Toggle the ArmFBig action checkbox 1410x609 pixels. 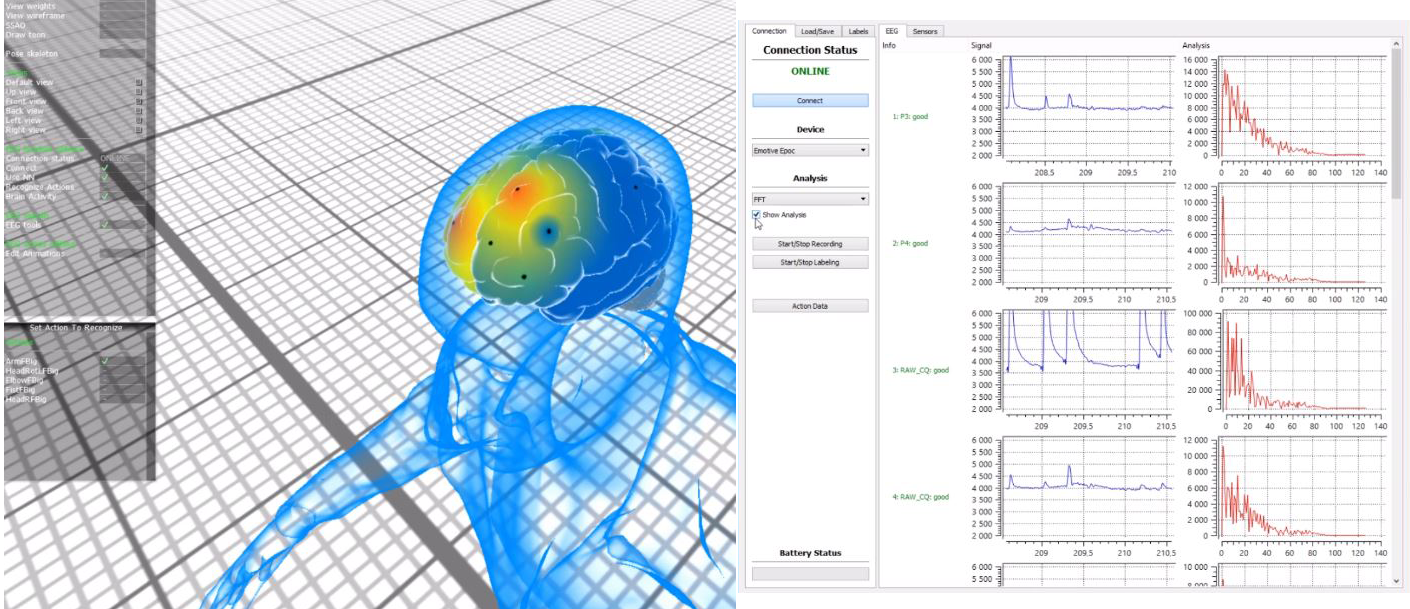coord(122,361)
